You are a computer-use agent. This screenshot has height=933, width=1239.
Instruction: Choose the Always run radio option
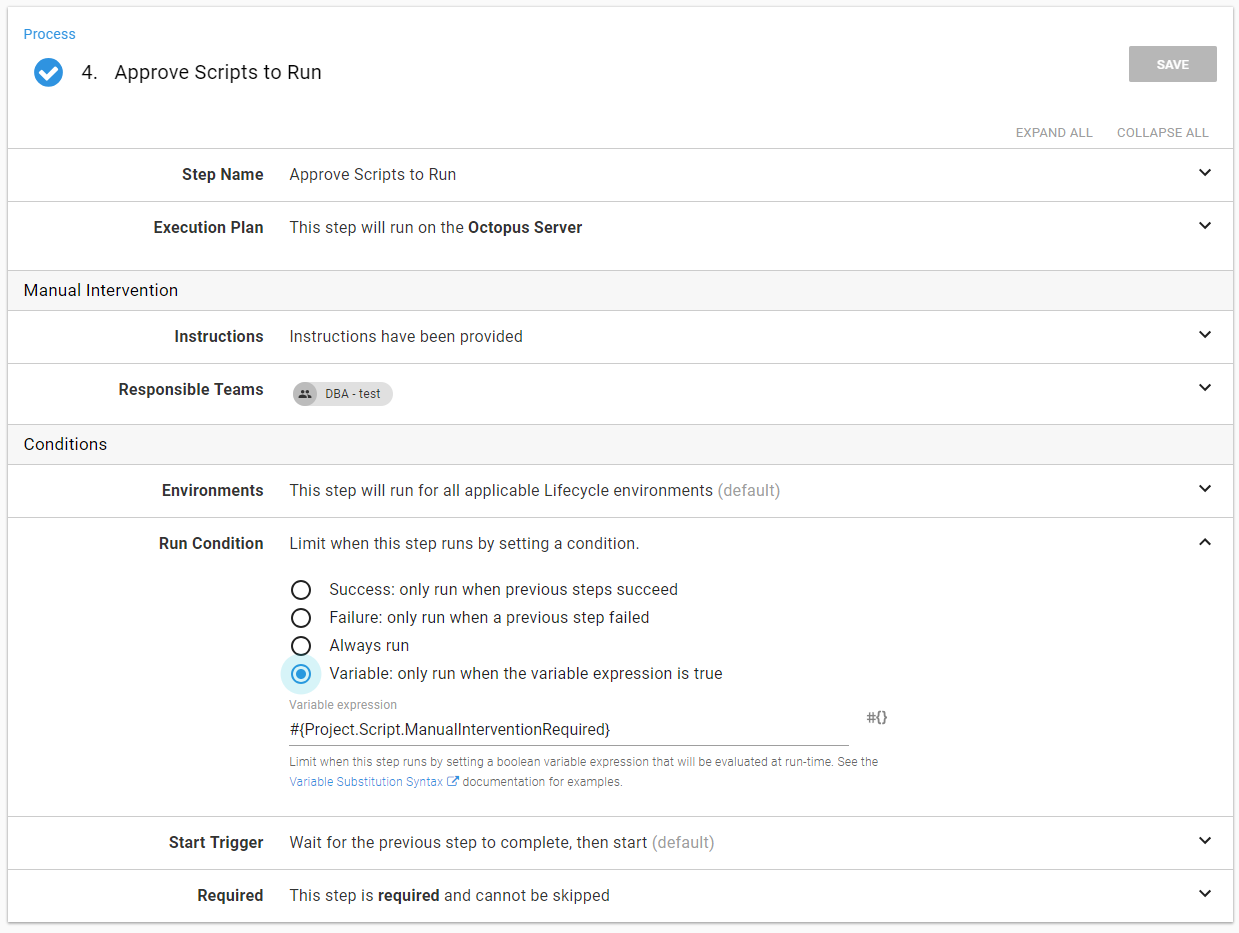click(301, 646)
